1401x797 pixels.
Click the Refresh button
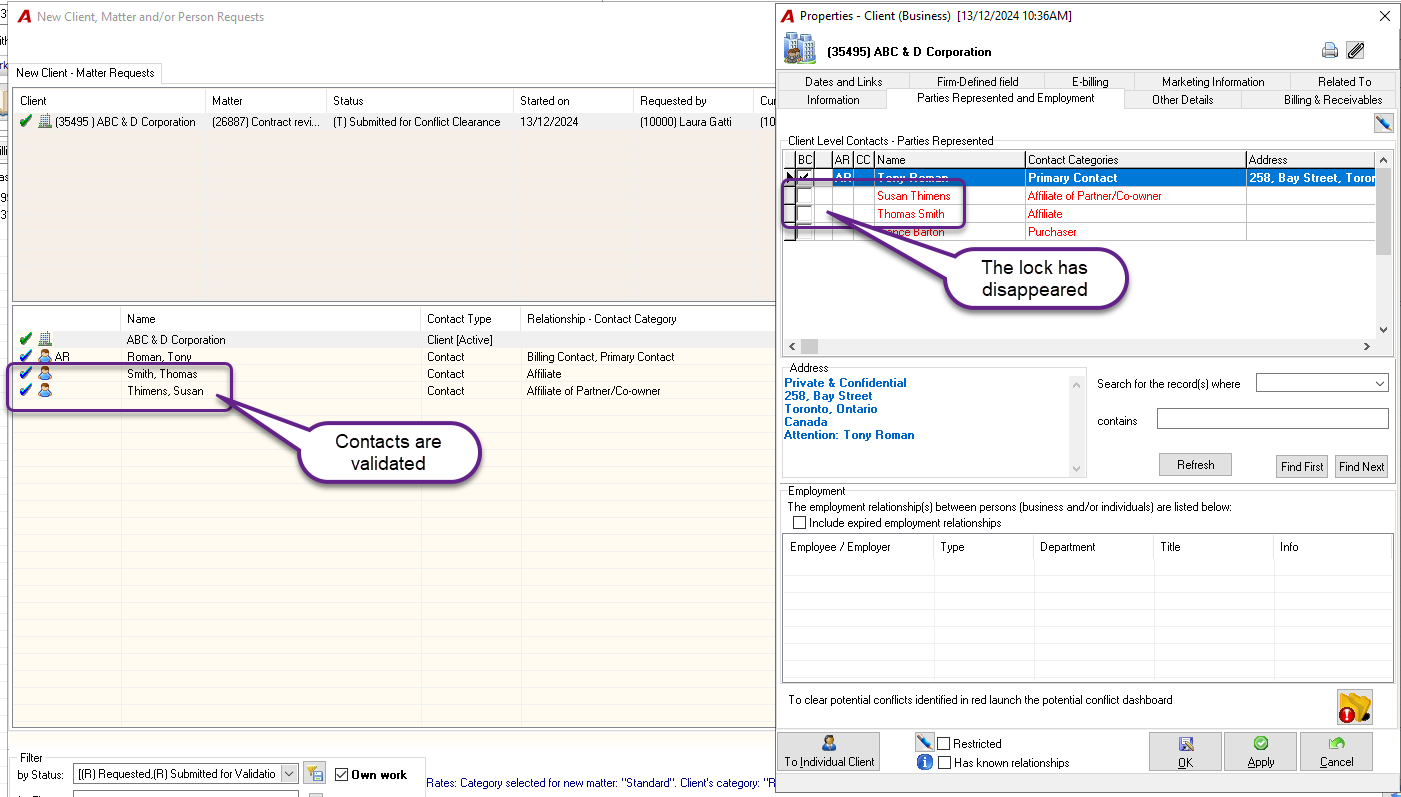click(x=1195, y=465)
